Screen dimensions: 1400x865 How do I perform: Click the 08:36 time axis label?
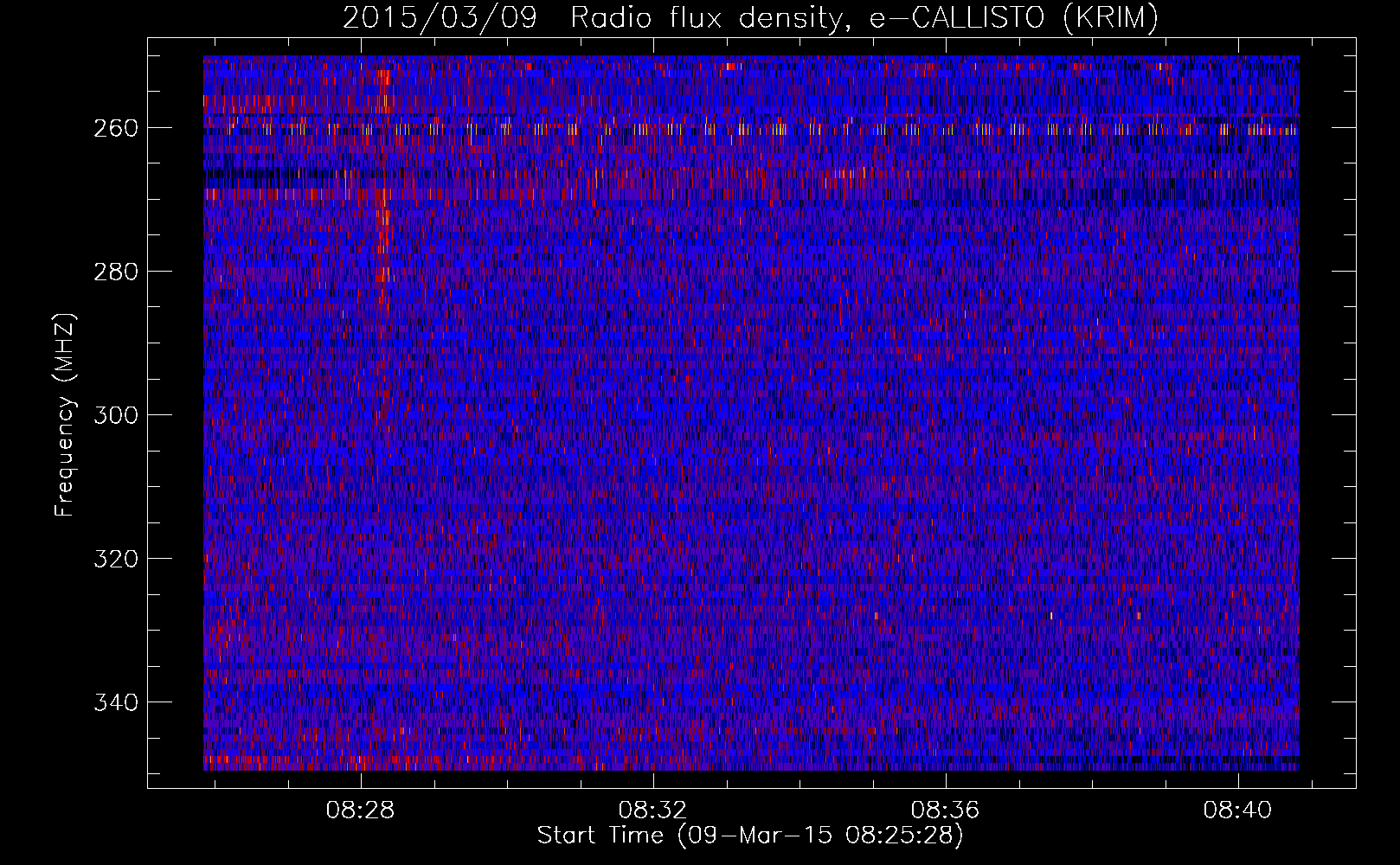point(945,811)
